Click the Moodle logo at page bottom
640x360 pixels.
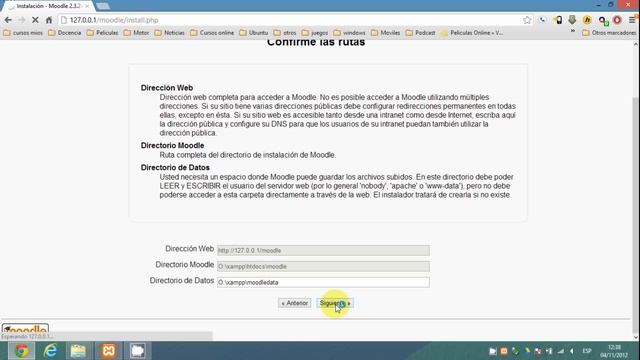[25, 329]
